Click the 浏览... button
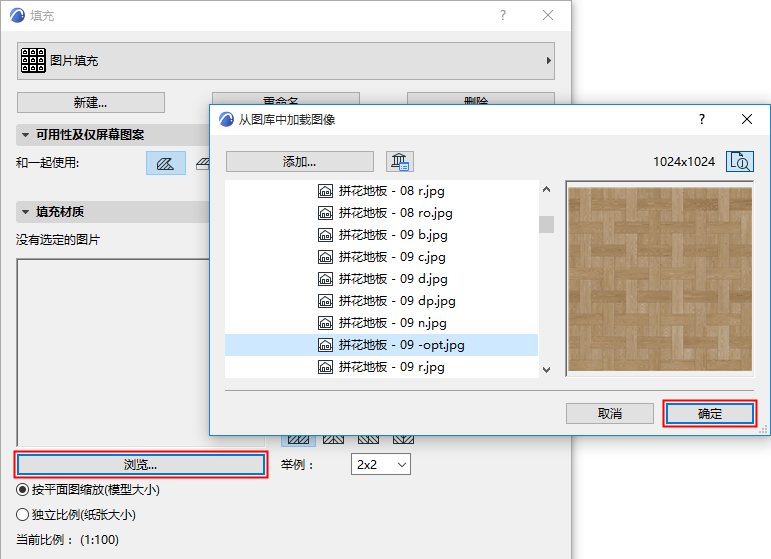771x559 pixels. (141, 465)
